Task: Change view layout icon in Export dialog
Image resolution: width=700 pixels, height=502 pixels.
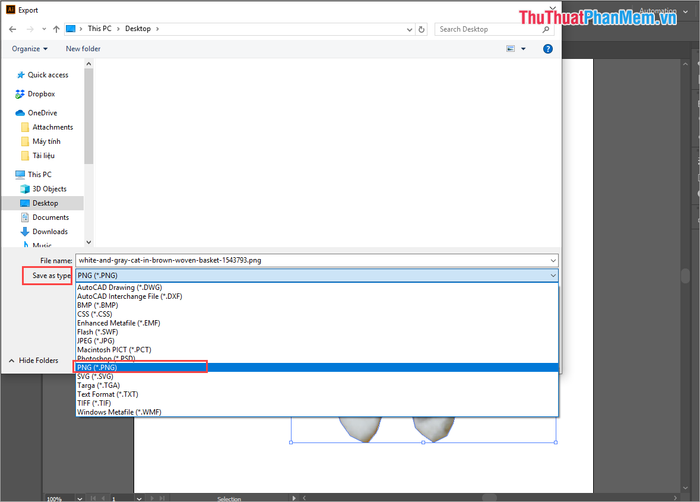Action: [511, 49]
